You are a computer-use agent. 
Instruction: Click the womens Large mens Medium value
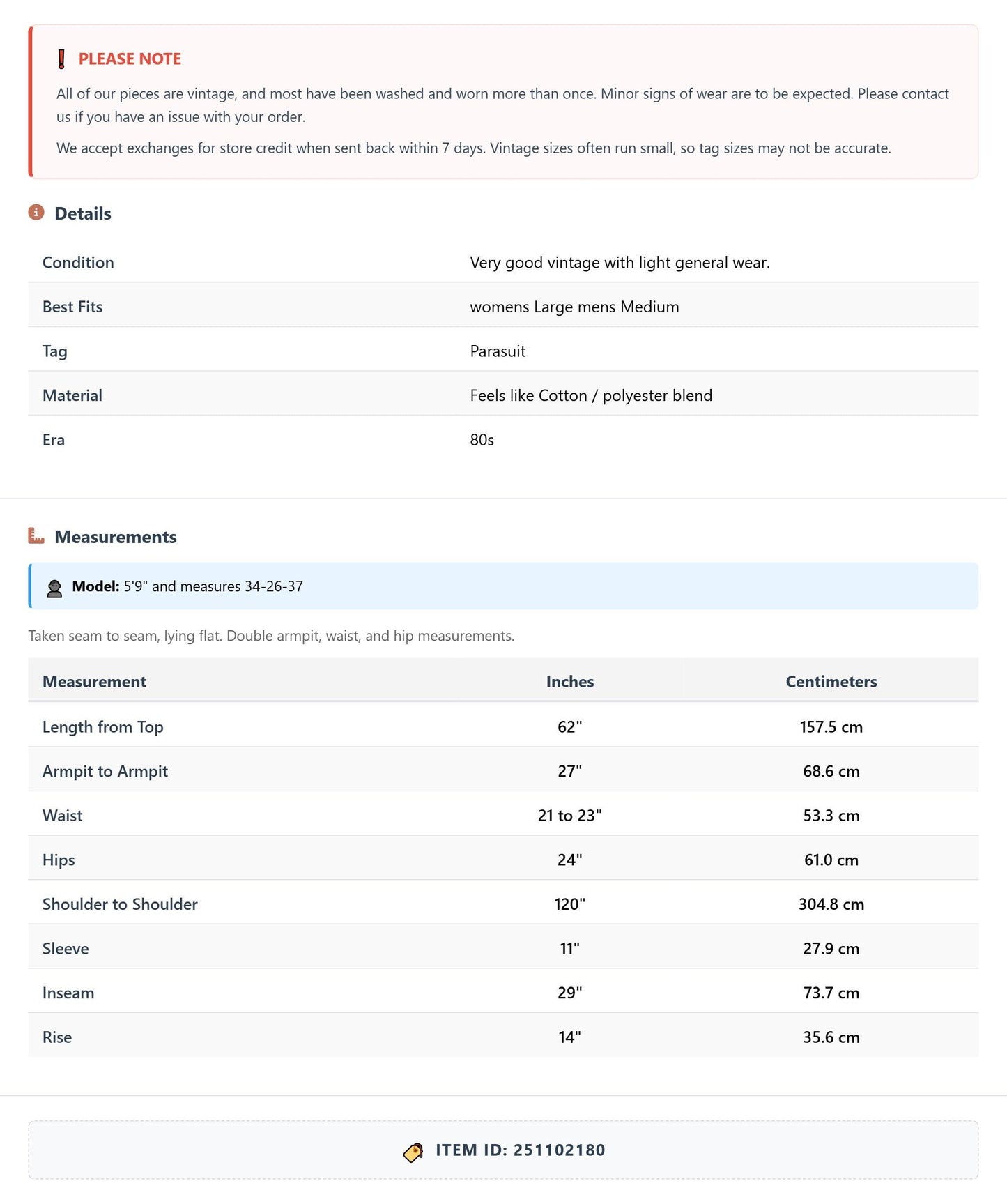click(x=574, y=307)
